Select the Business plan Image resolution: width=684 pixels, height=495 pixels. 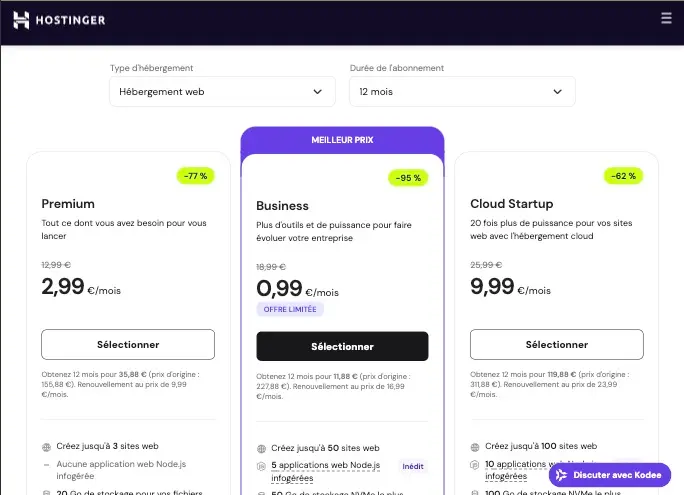(x=342, y=346)
